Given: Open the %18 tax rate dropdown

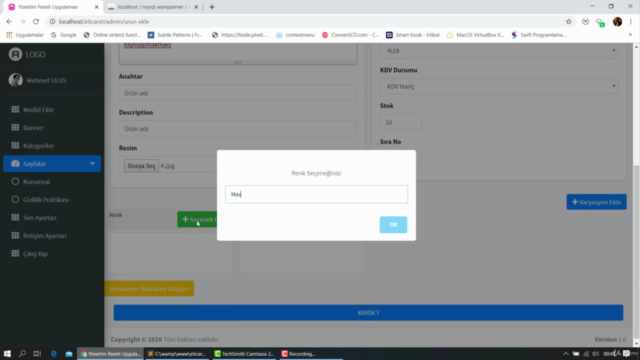Looking at the screenshot, I should [x=499, y=51].
